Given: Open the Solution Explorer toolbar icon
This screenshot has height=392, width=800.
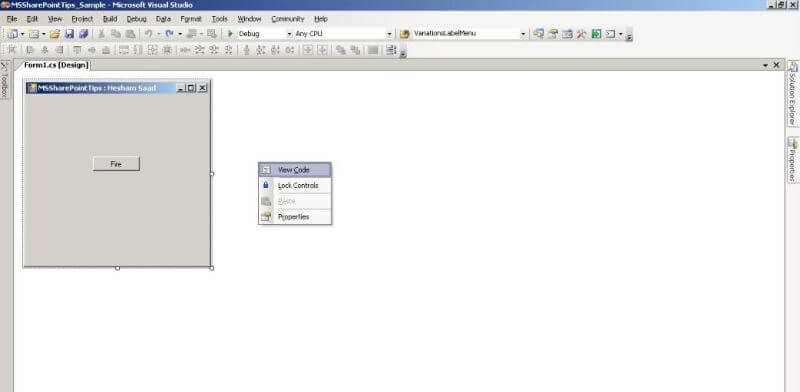Looking at the screenshot, I should tap(538, 34).
